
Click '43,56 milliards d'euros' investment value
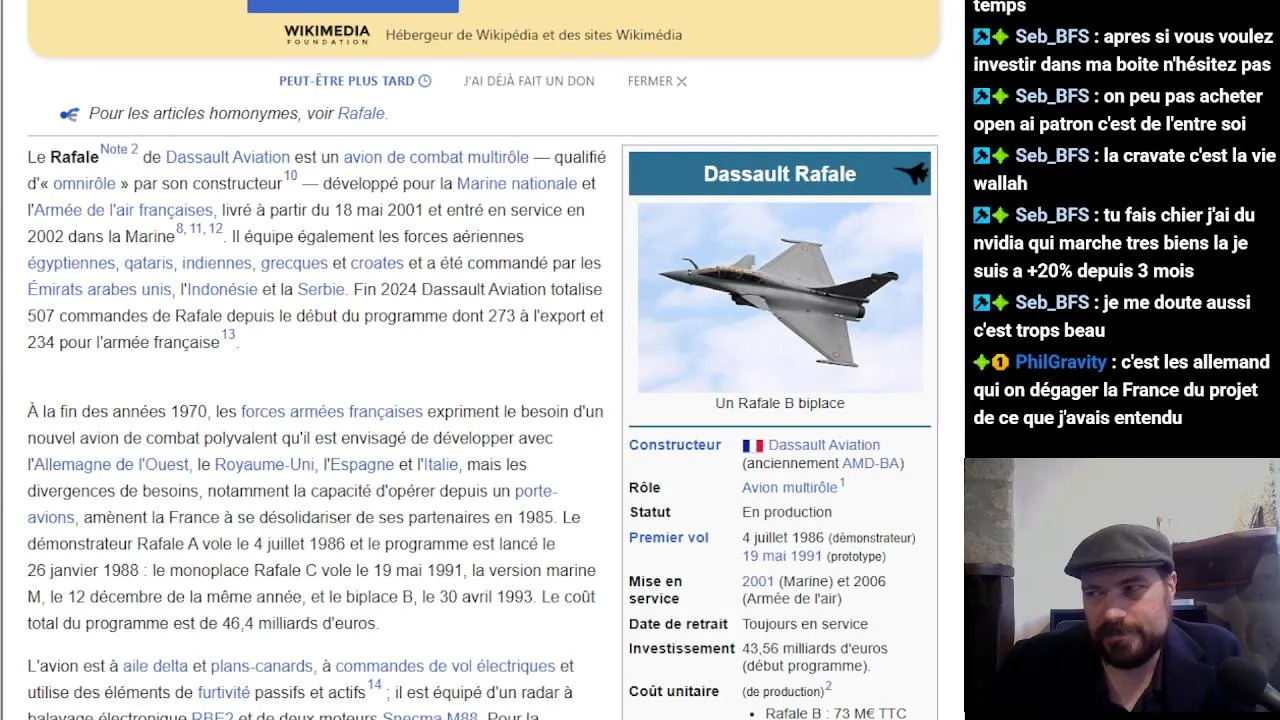(815, 648)
